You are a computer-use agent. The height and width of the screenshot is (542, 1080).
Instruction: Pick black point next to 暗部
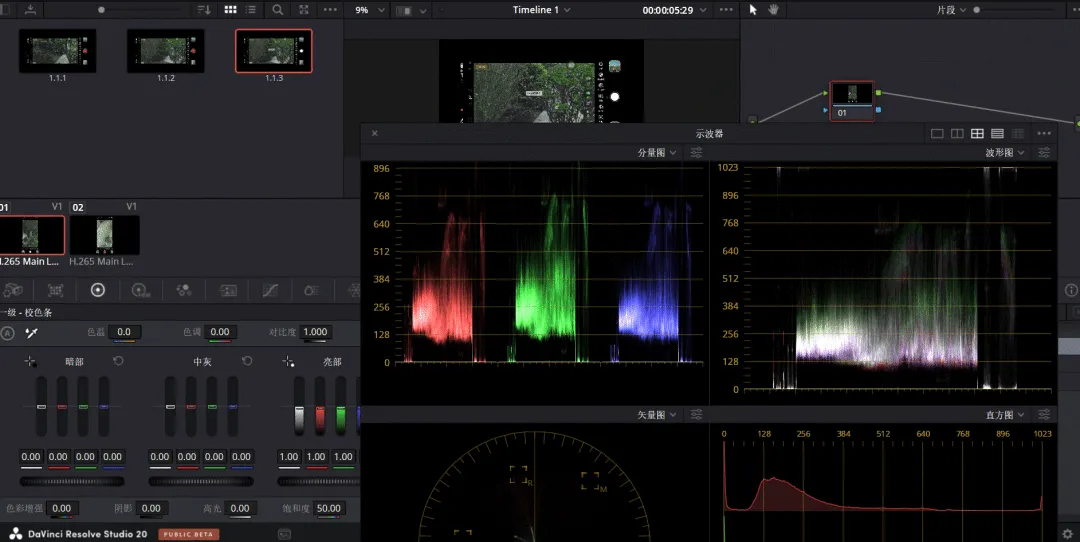tap(30, 361)
